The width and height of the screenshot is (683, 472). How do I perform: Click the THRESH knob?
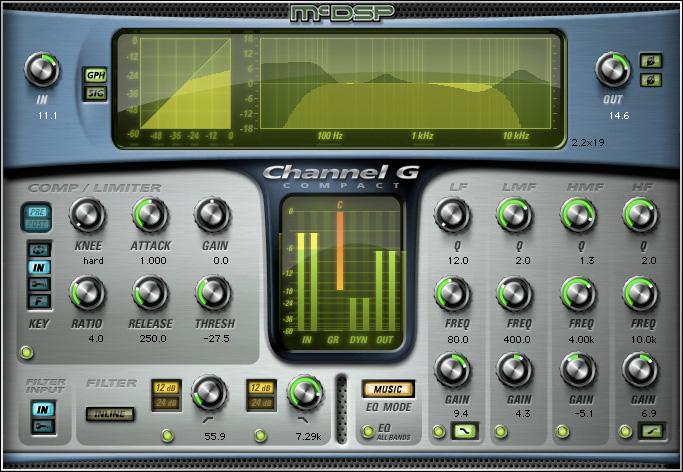[x=213, y=293]
